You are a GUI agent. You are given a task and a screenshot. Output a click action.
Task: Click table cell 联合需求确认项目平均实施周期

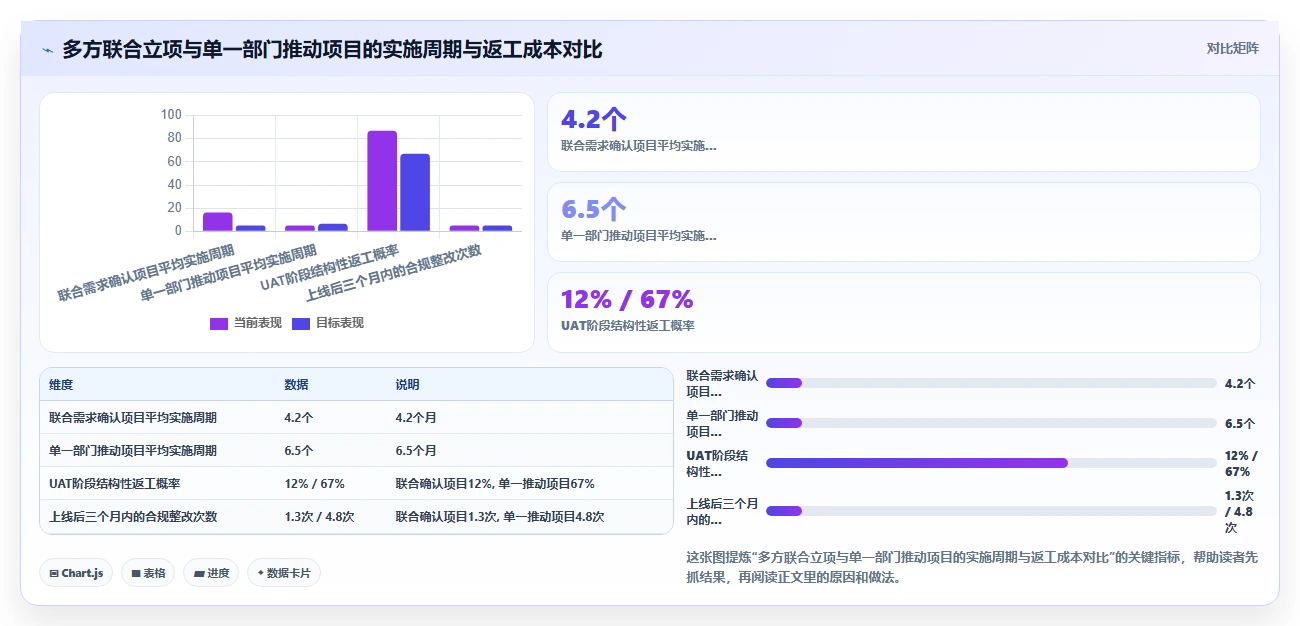(x=133, y=418)
